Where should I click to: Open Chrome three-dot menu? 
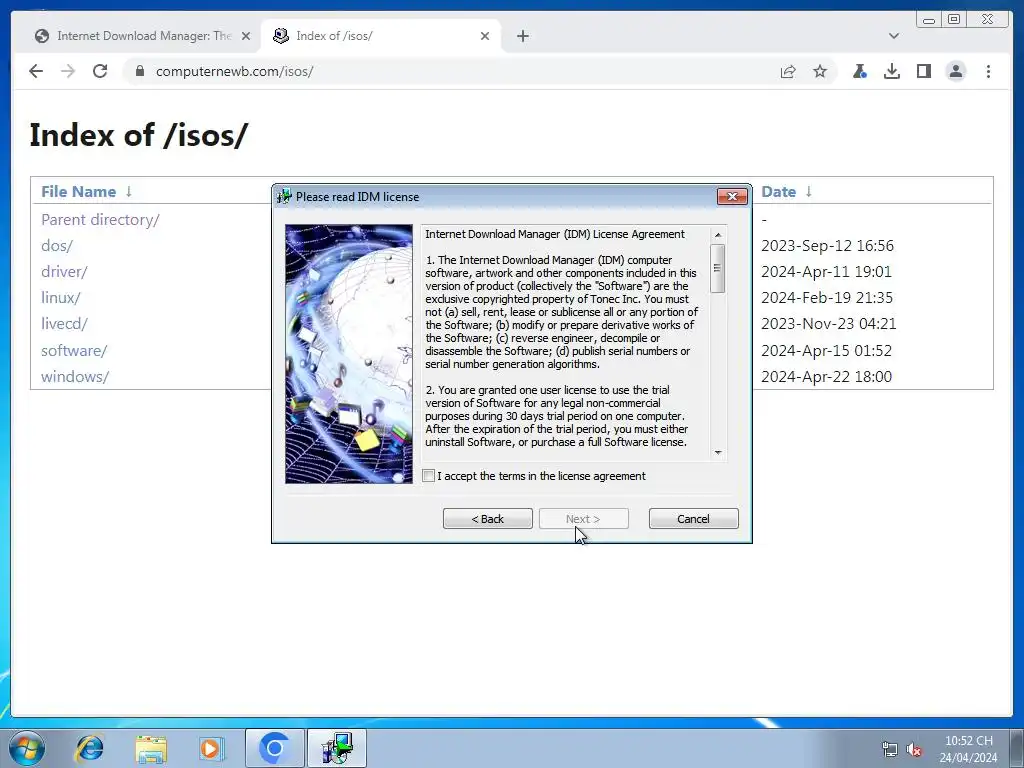click(988, 71)
